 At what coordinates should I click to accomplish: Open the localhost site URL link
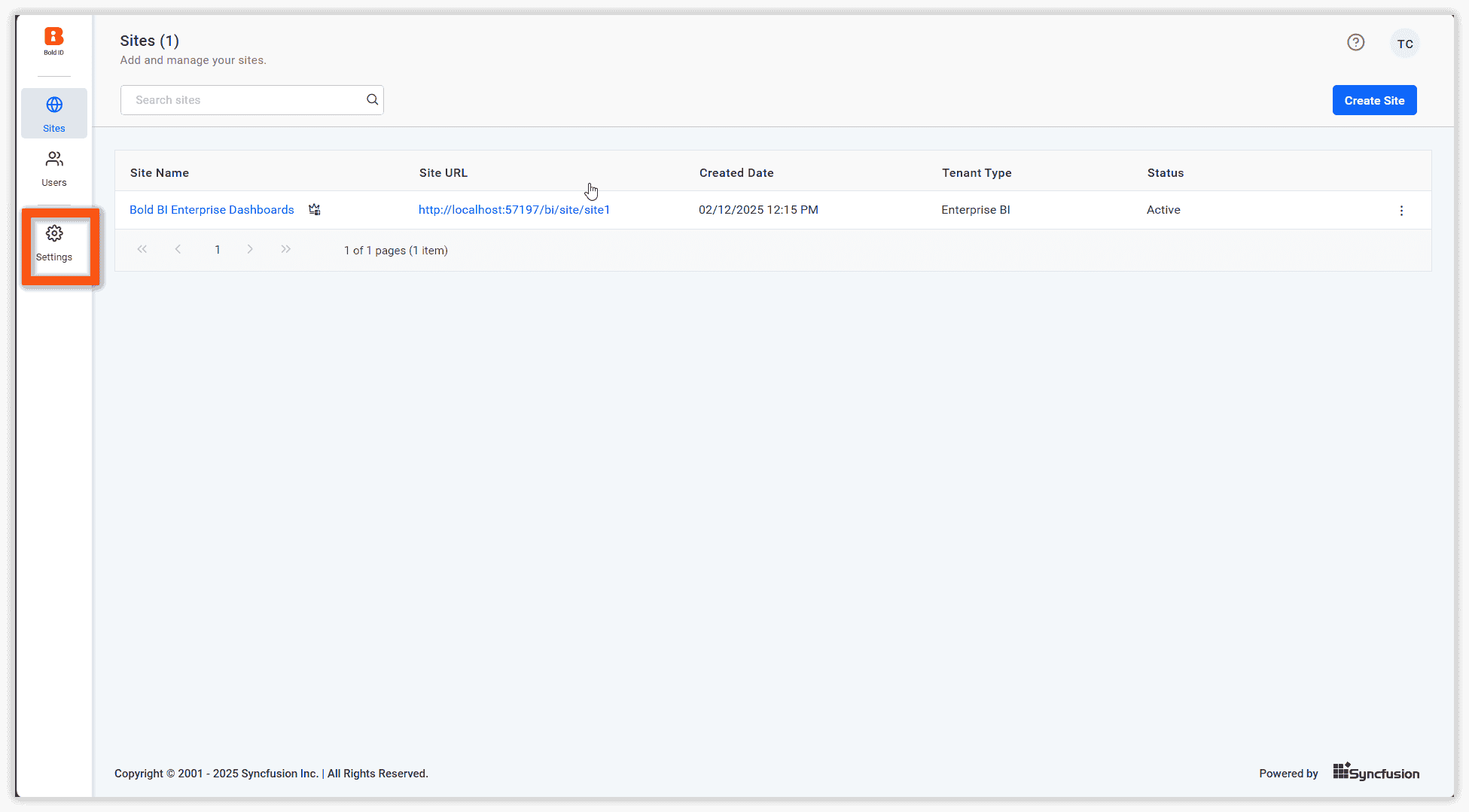point(514,210)
